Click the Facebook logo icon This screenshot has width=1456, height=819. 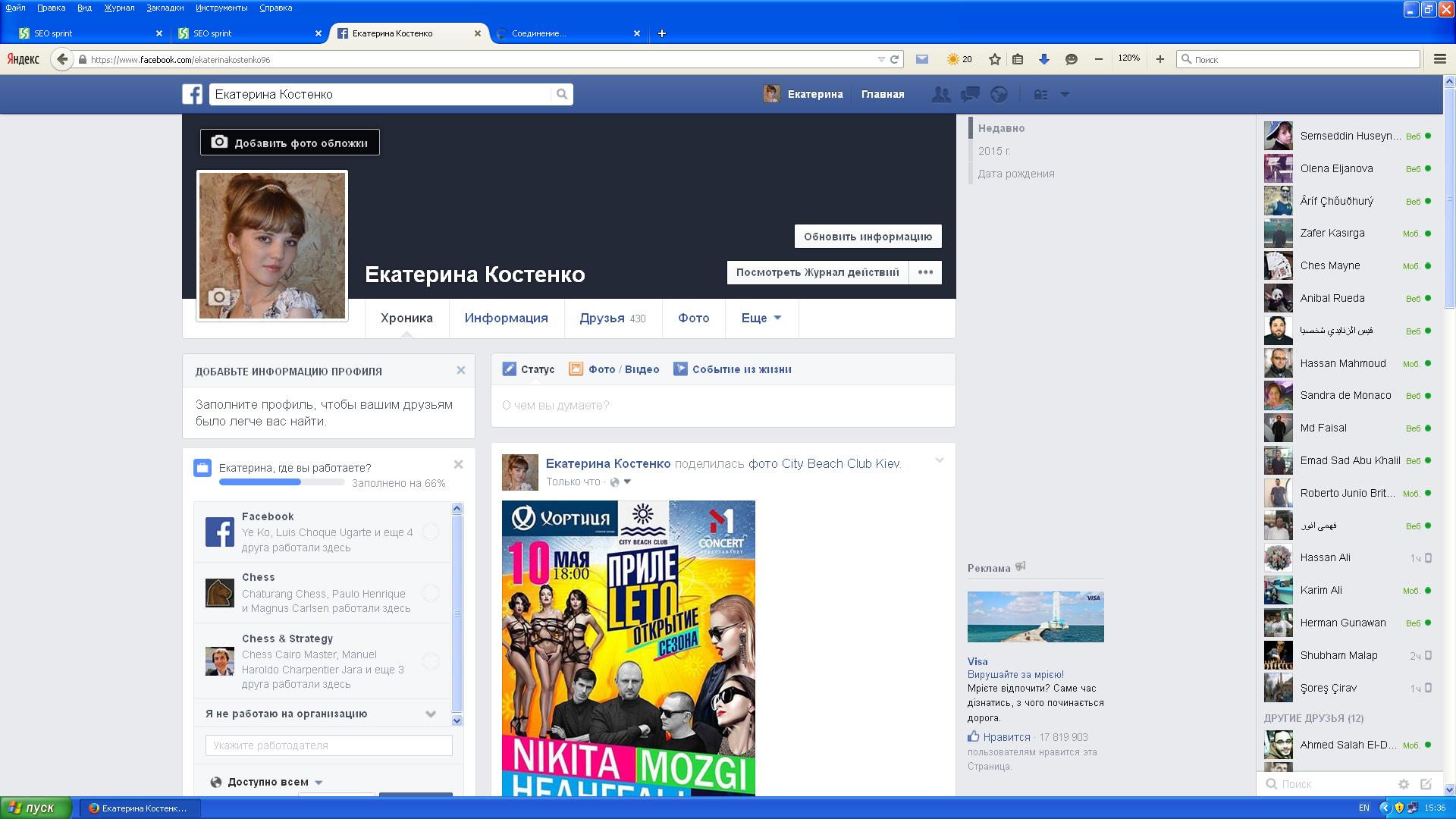192,94
